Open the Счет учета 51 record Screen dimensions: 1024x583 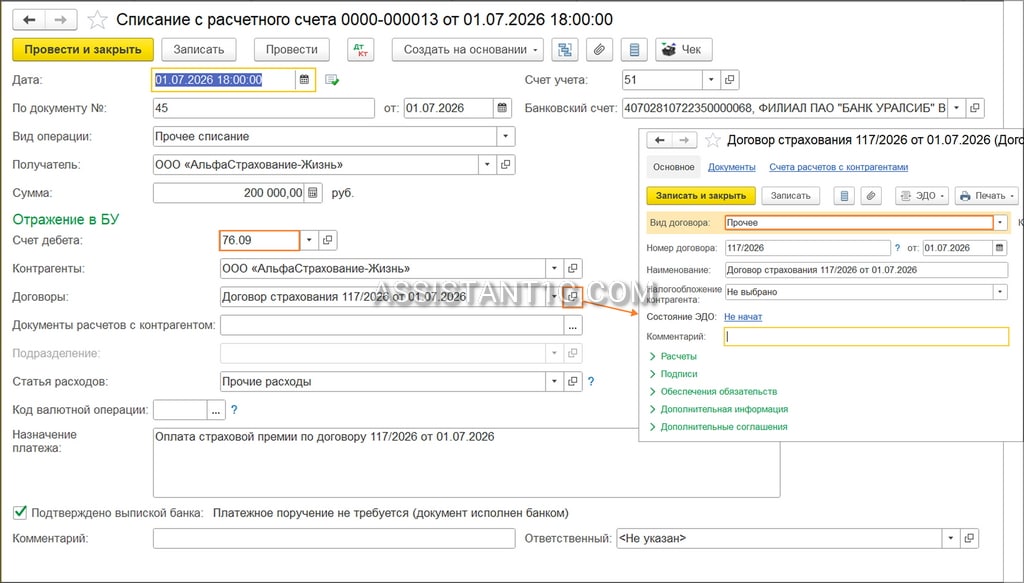(729, 80)
